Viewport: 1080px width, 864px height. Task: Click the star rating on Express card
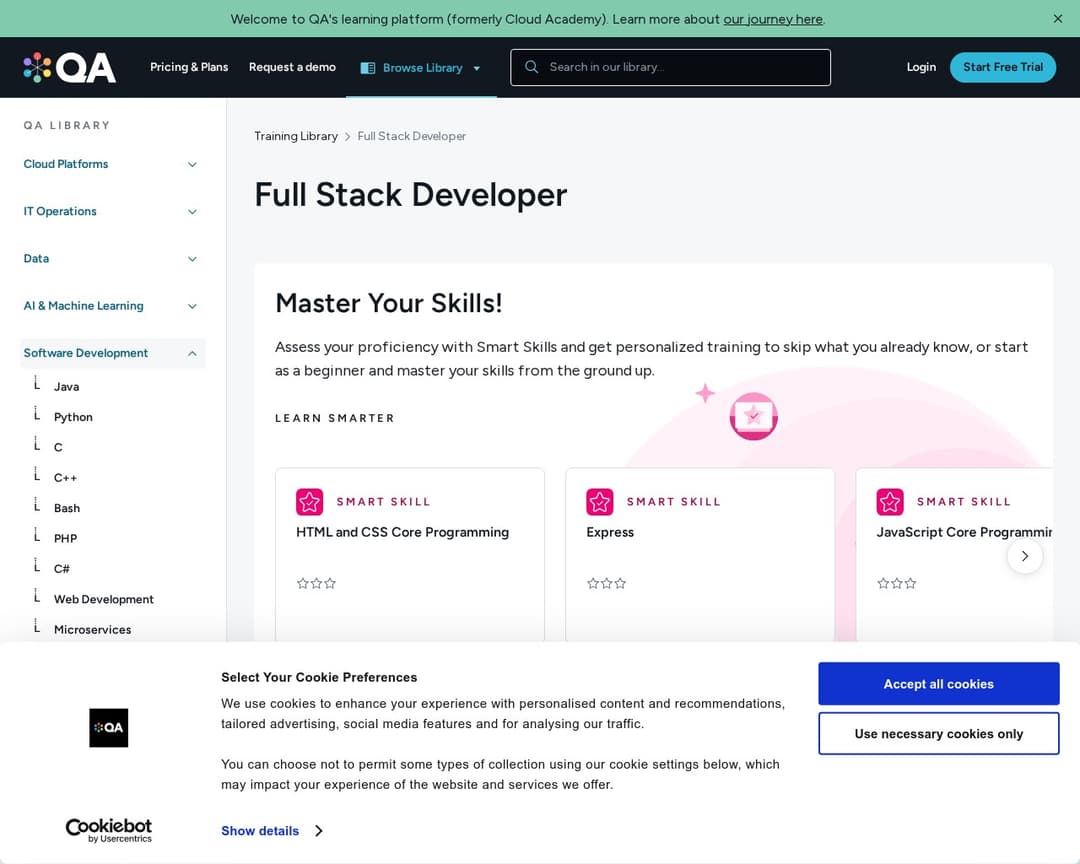(606, 584)
